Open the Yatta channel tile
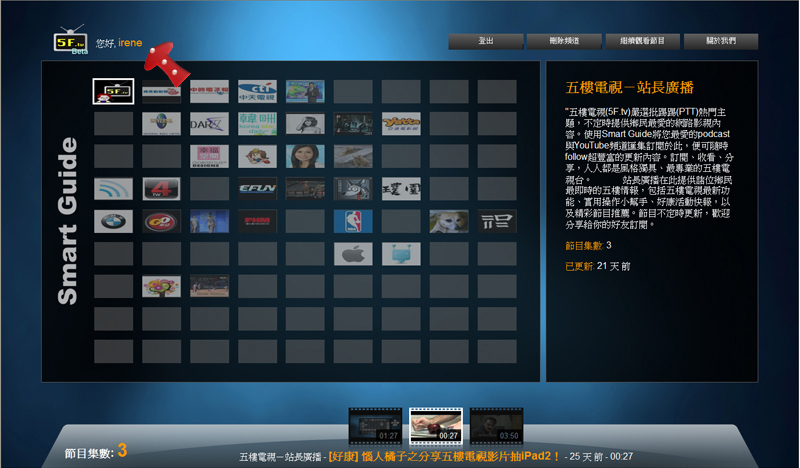 [x=401, y=124]
